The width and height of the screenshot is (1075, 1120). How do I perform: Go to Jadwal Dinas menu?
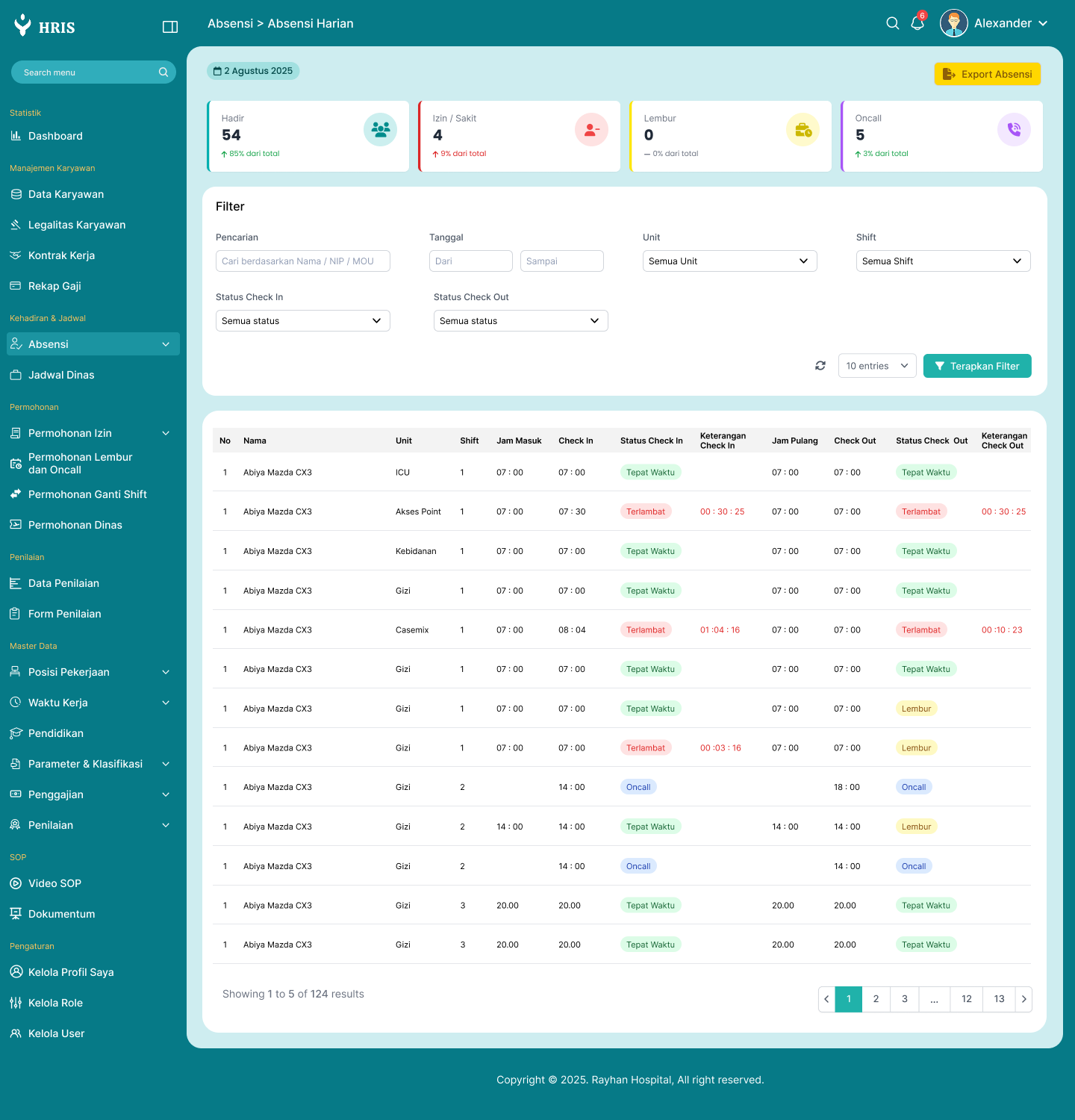61,375
